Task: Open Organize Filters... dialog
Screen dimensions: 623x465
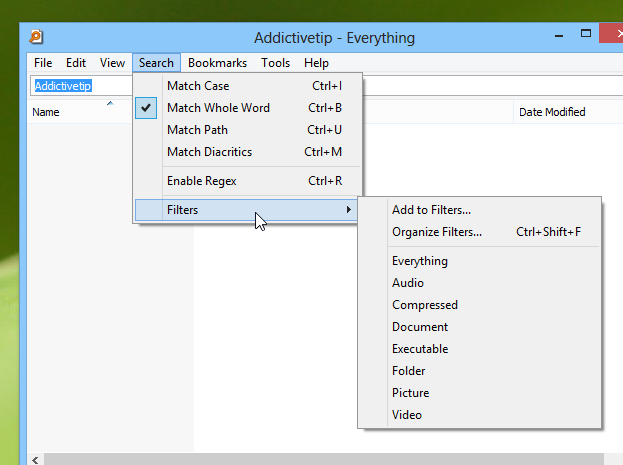Action: 480,232
